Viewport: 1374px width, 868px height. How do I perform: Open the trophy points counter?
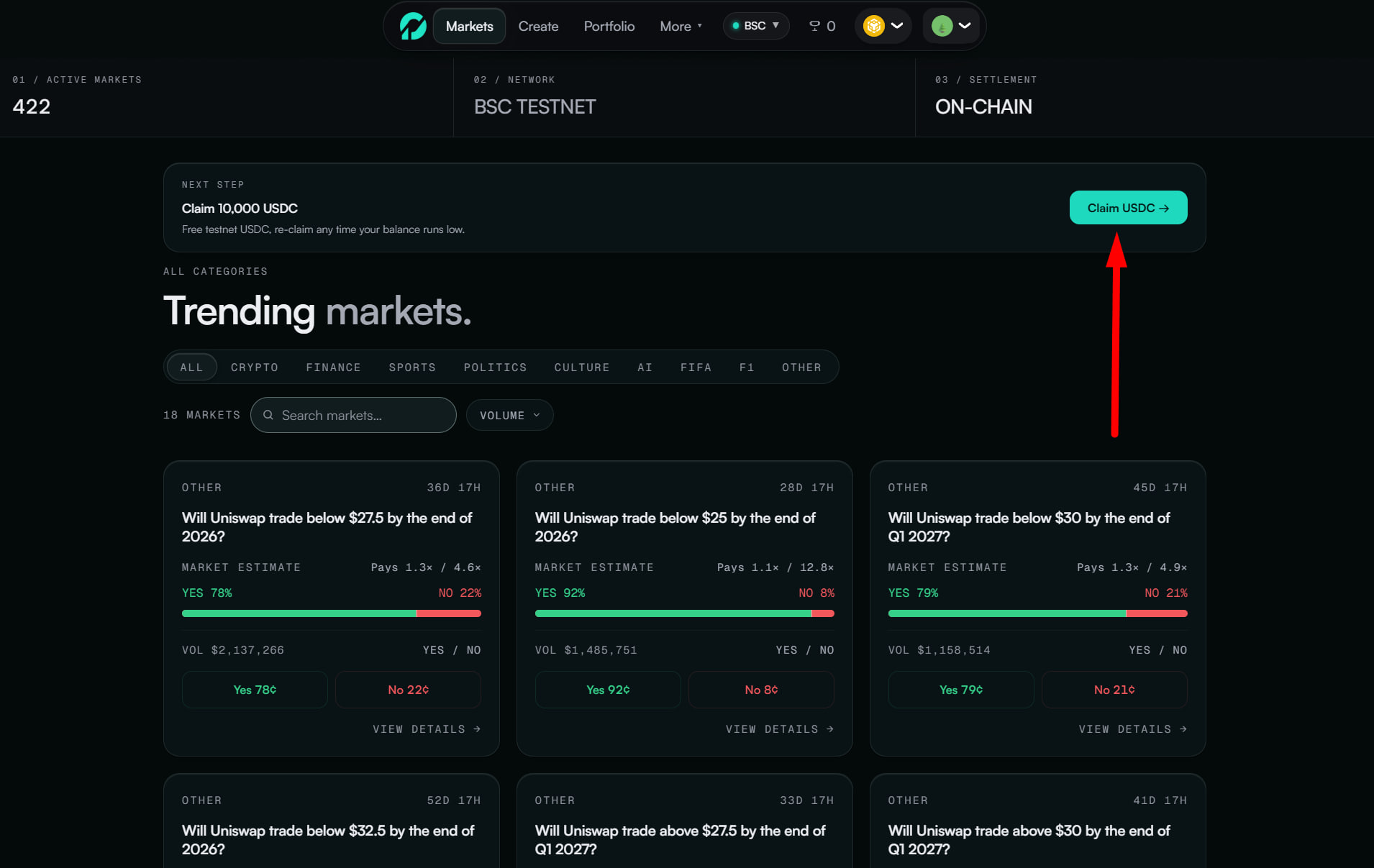822,26
